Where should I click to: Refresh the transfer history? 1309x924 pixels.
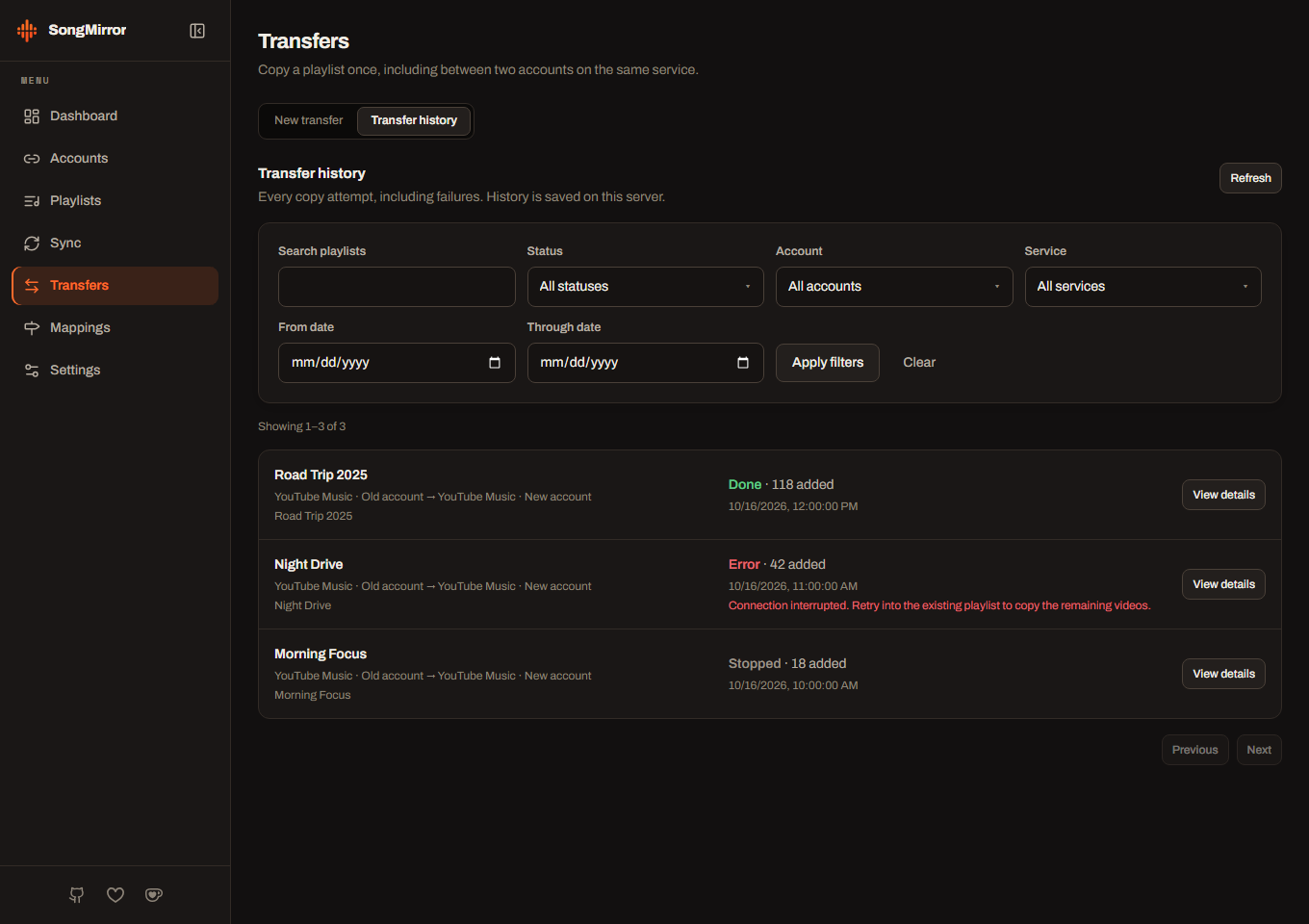(1250, 178)
